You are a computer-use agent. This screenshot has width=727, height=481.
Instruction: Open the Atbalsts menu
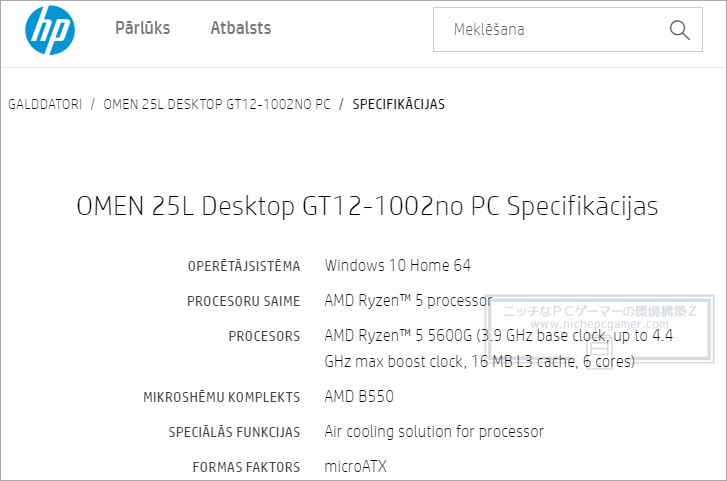[241, 28]
